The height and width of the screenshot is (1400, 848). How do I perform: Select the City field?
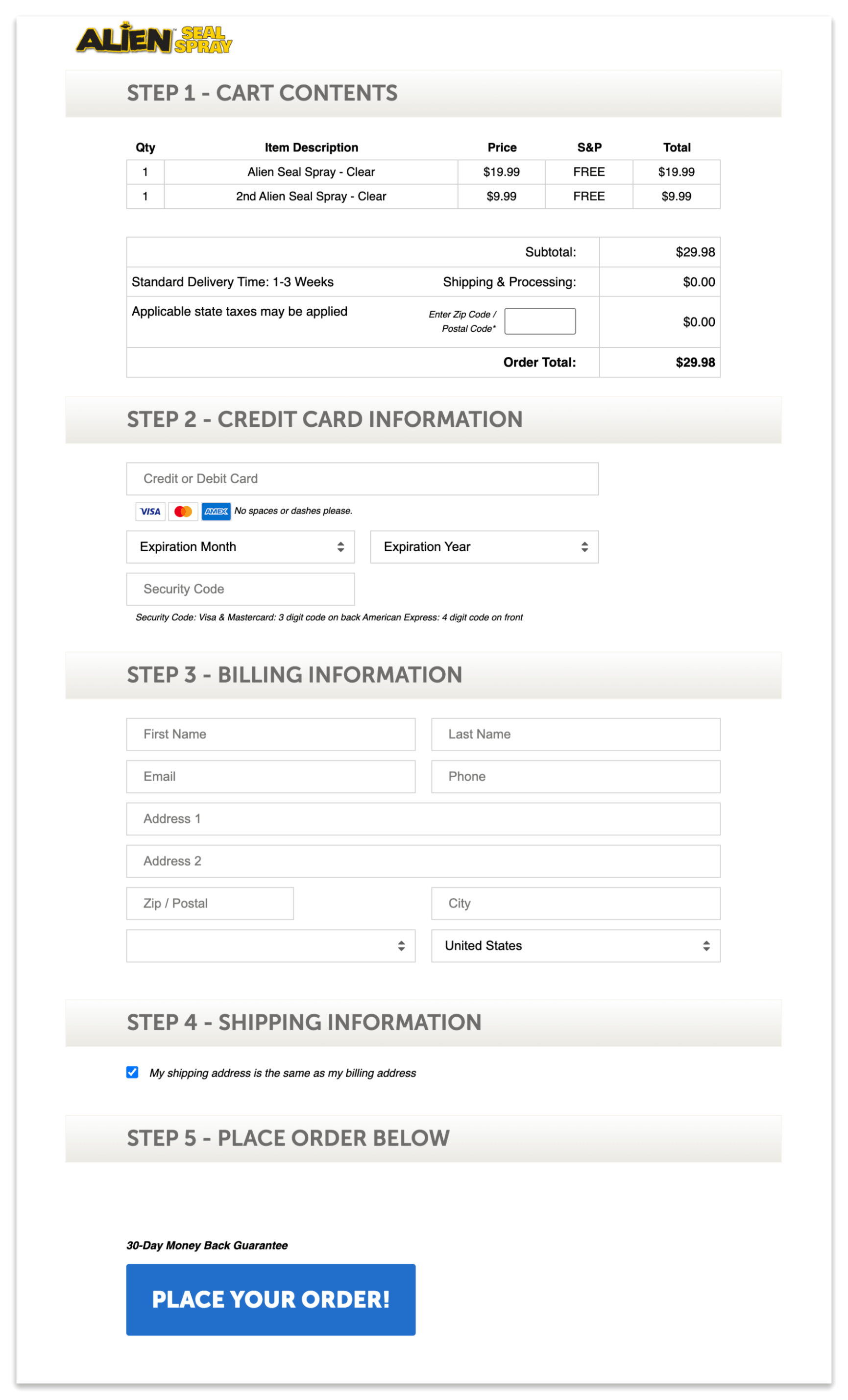575,904
